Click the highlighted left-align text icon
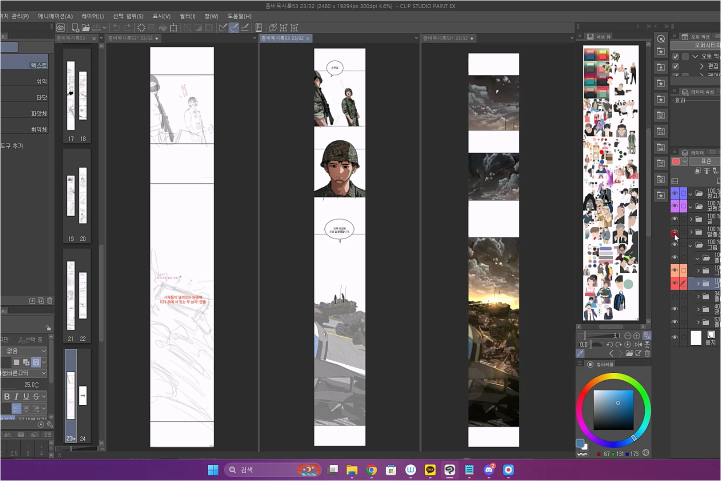This screenshot has width=721, height=481. coord(16,408)
